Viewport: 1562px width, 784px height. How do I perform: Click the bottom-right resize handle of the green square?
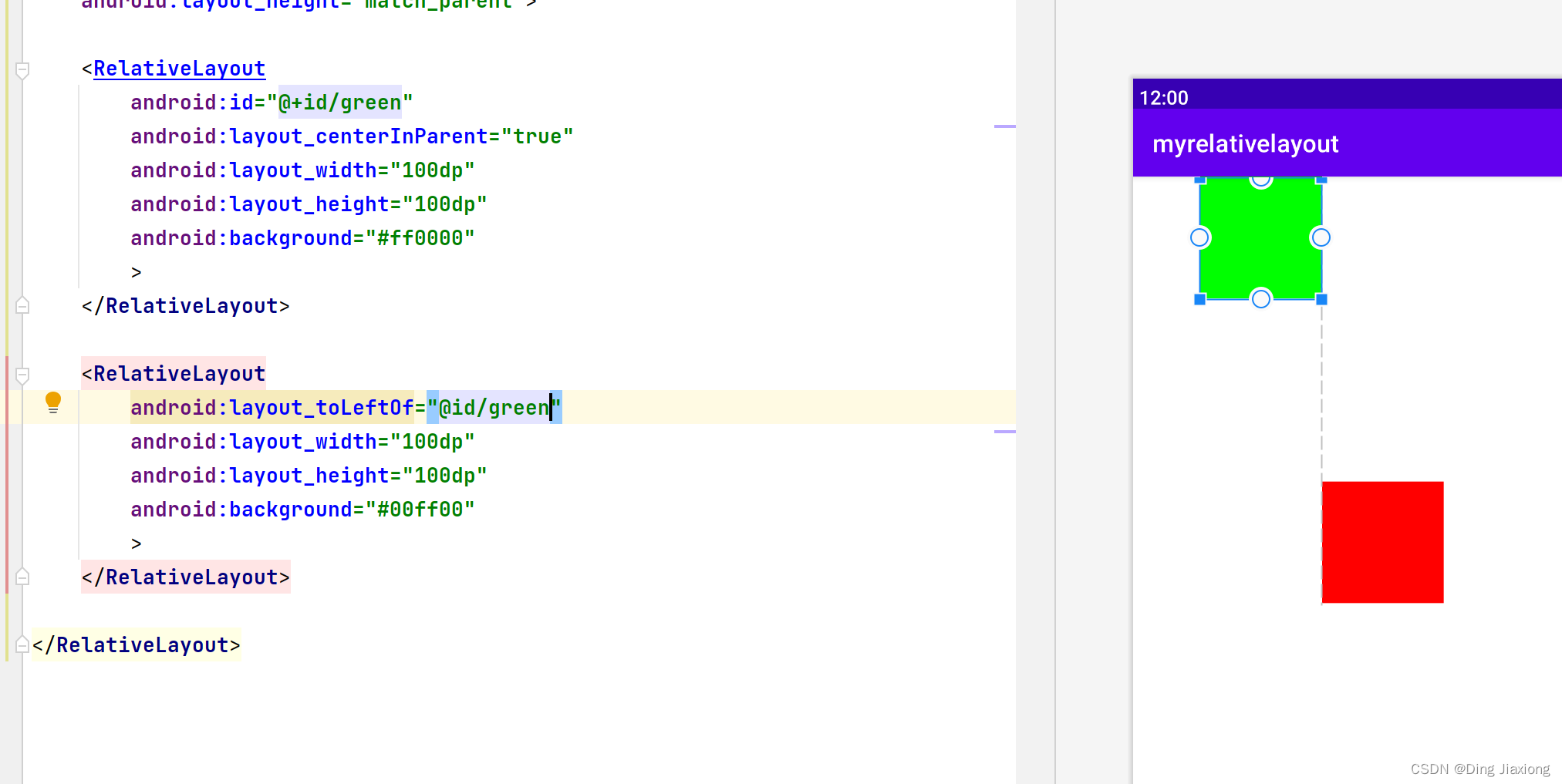point(1321,299)
